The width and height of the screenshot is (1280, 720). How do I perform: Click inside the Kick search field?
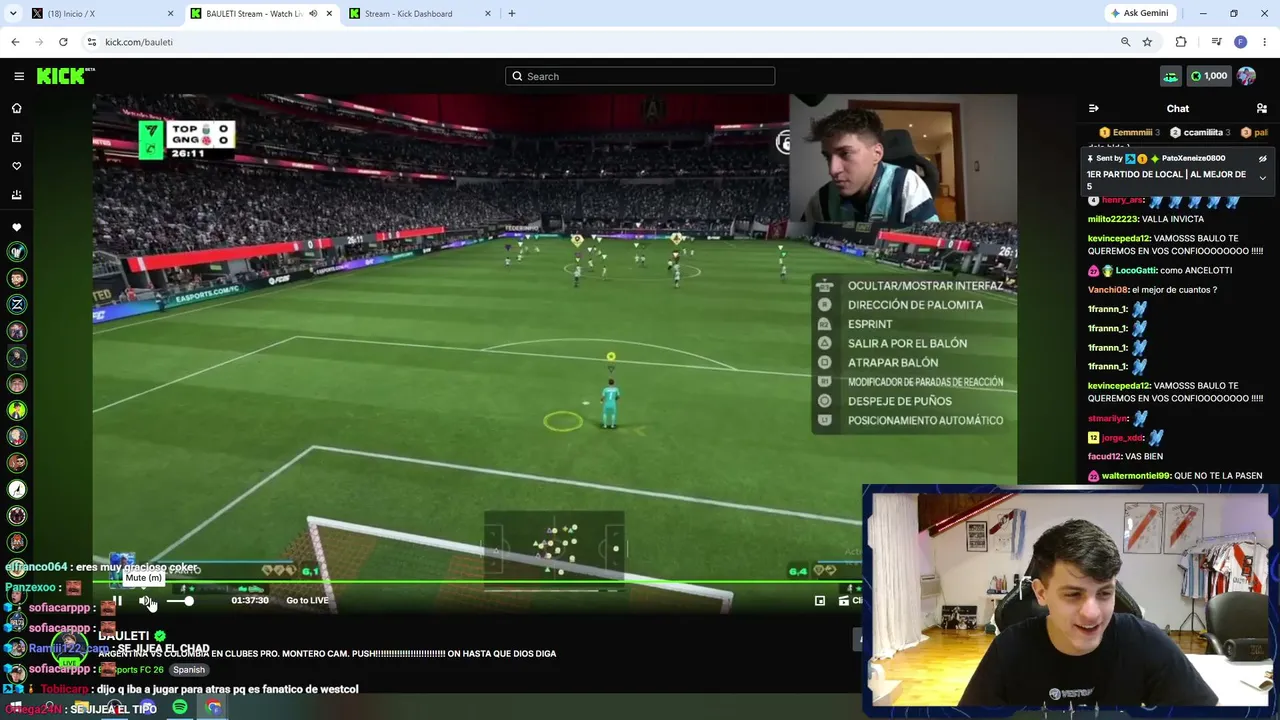pyautogui.click(x=640, y=76)
